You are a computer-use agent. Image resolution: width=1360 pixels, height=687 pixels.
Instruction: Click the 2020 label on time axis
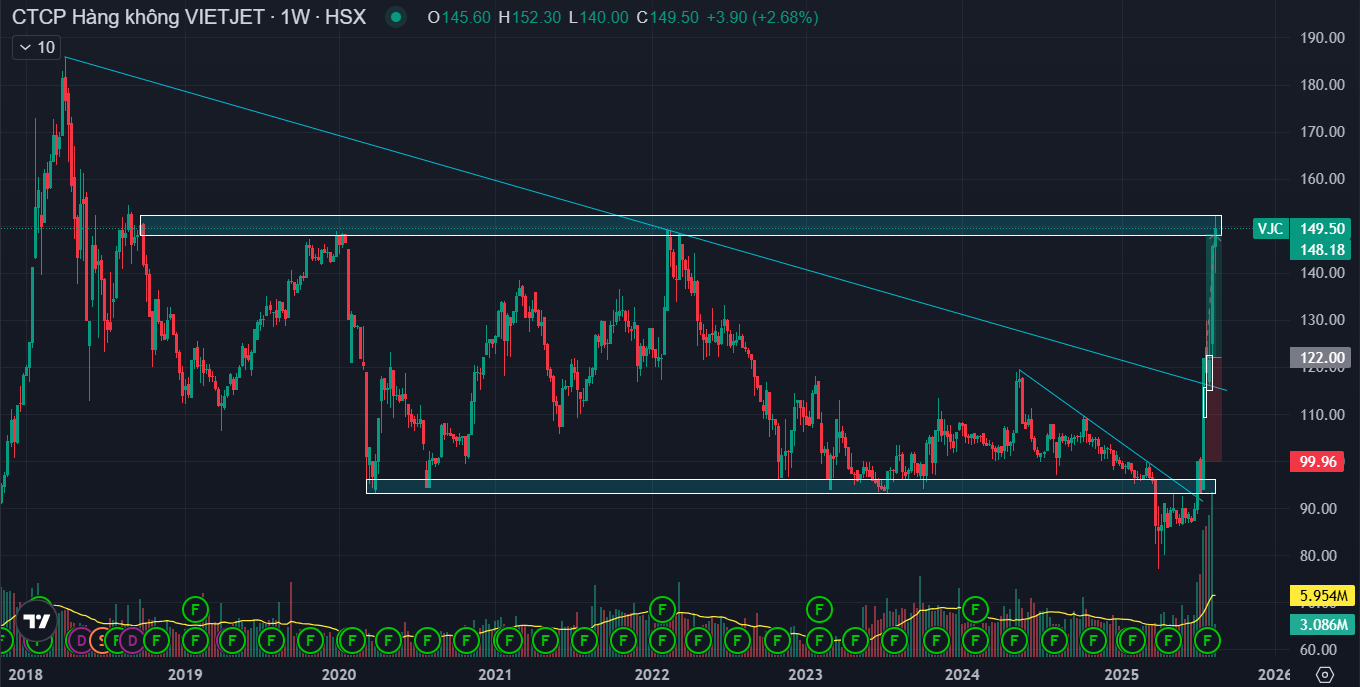340,674
